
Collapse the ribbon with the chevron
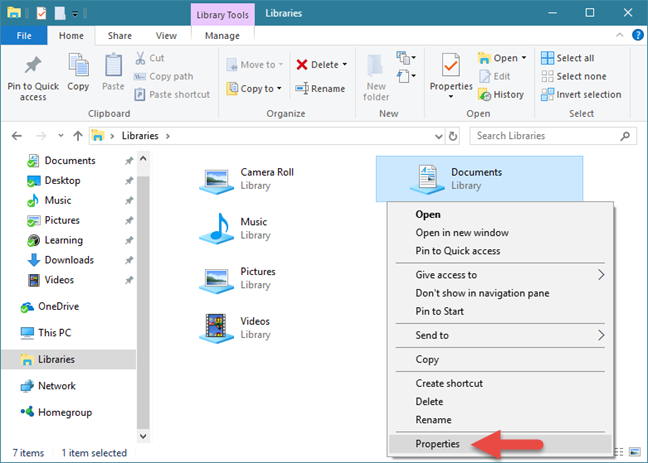(619, 35)
